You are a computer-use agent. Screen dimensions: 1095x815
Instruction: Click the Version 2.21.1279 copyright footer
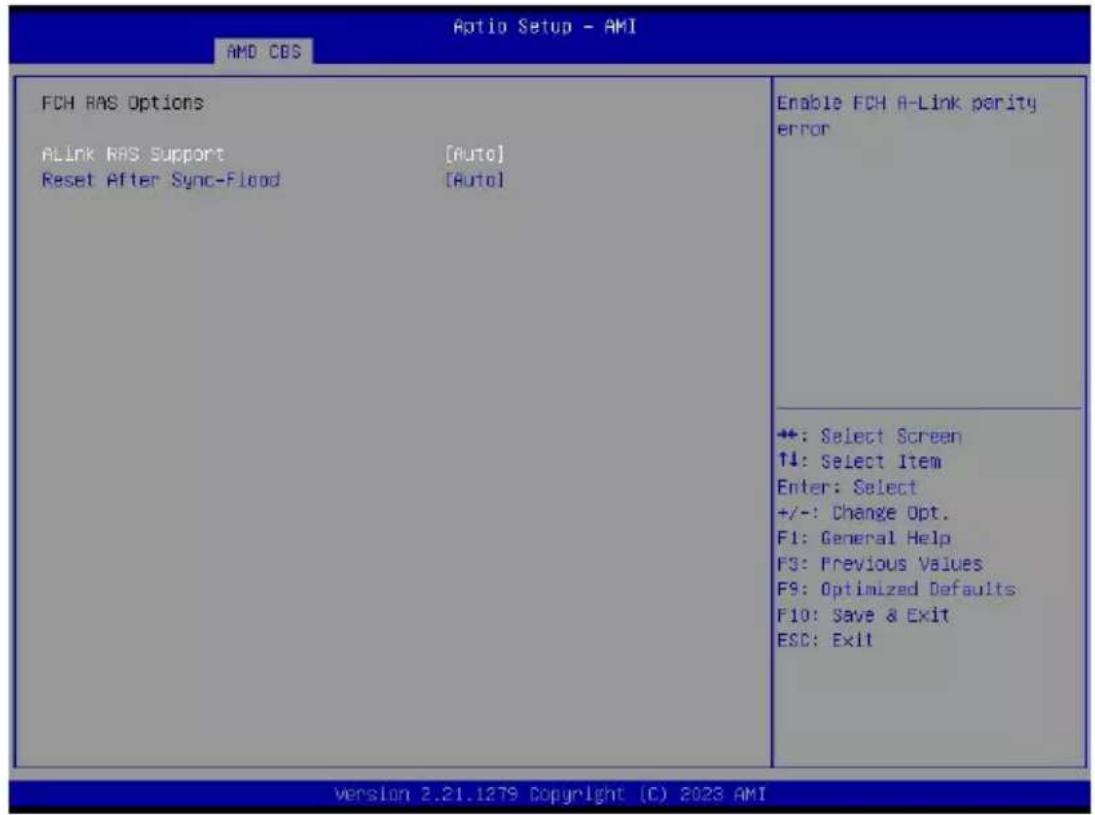[x=550, y=795]
